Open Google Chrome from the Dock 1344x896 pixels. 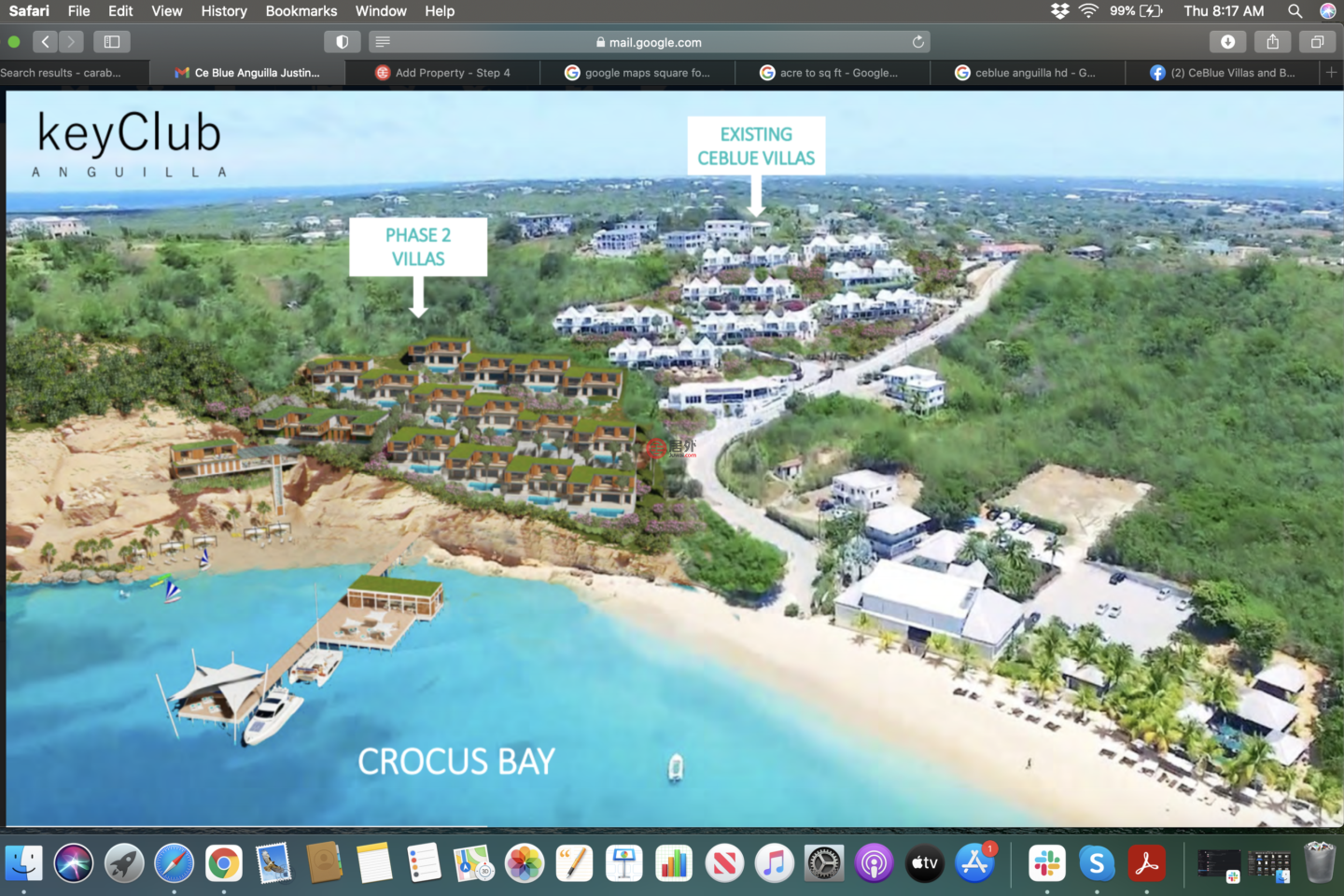click(x=223, y=863)
